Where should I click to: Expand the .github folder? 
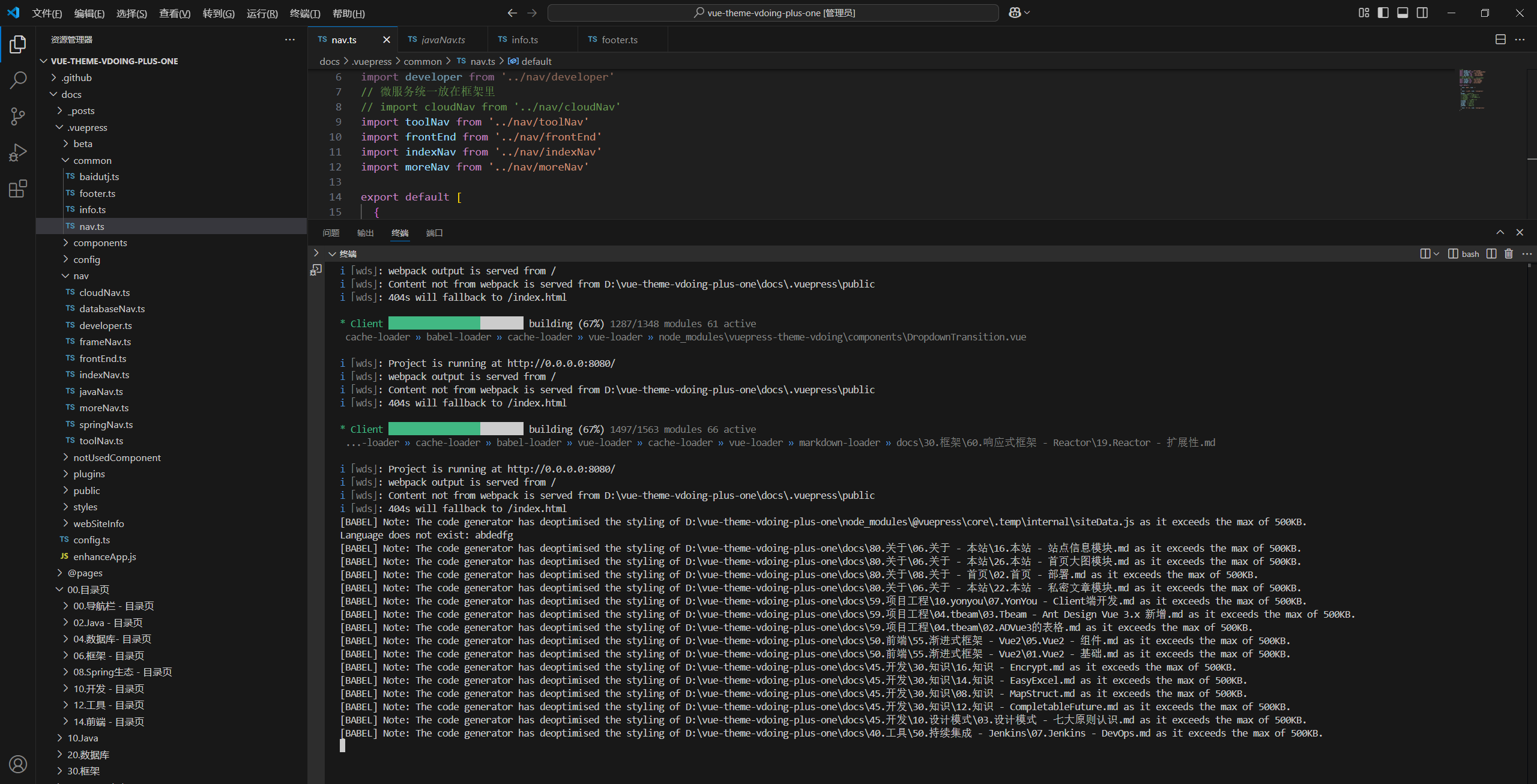pyautogui.click(x=54, y=77)
